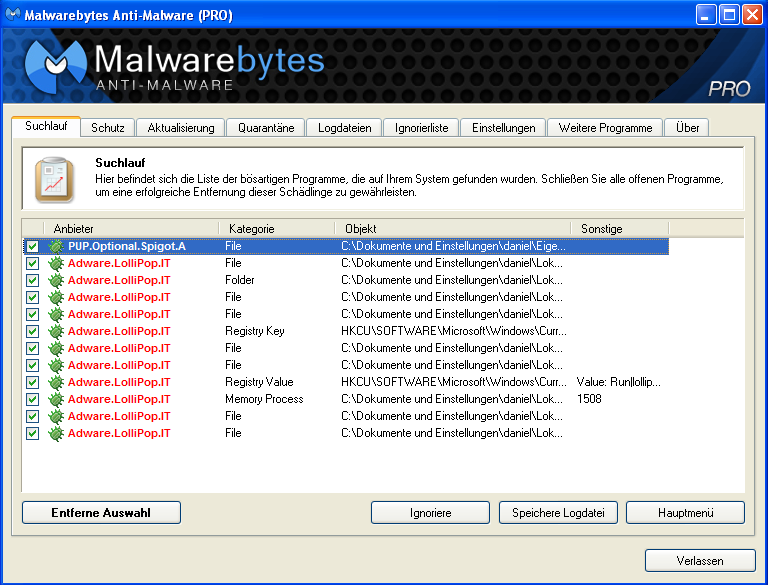This screenshot has width=768, height=585.
Task: Select the PUP.Optional.Spigot.A name text
Action: coord(127,246)
